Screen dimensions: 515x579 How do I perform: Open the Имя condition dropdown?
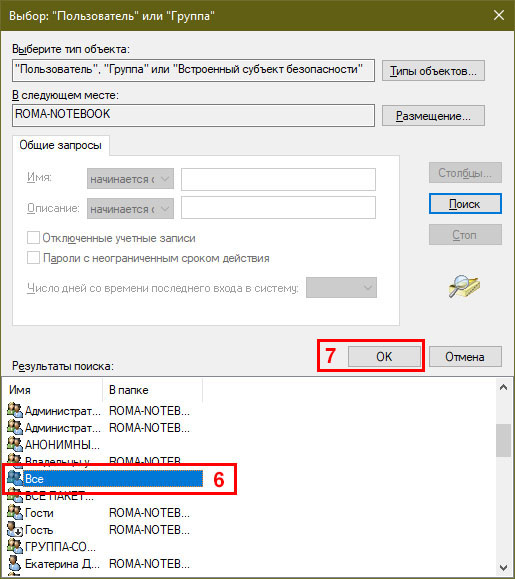pyautogui.click(x=130, y=179)
